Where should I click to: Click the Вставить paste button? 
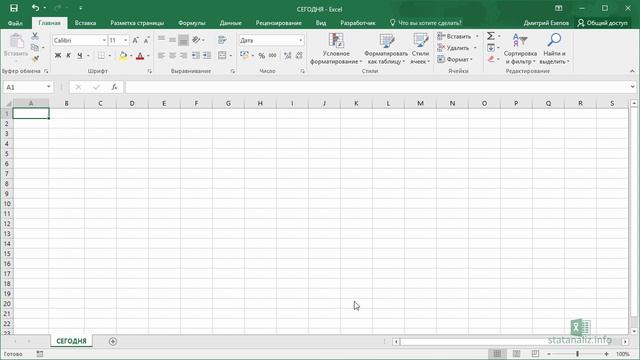pyautogui.click(x=16, y=46)
